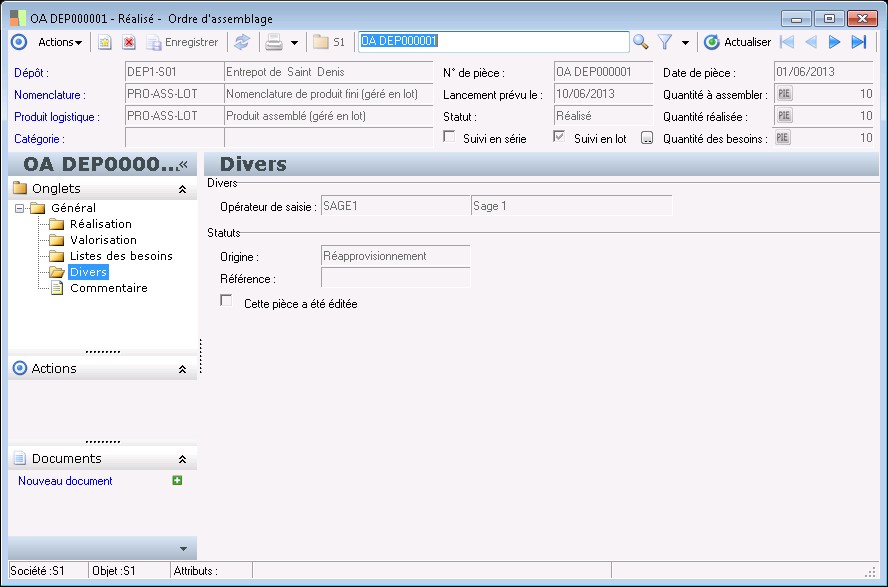This screenshot has height=587, width=888.
Task: Click the Enregistrer save button
Action: 183,42
